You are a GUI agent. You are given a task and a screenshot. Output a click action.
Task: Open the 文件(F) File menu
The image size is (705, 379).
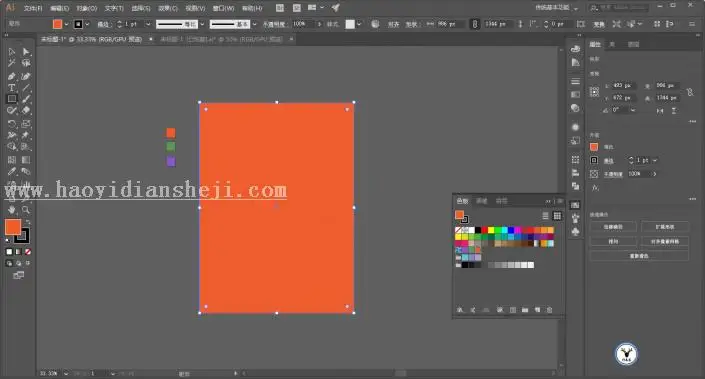(x=33, y=8)
